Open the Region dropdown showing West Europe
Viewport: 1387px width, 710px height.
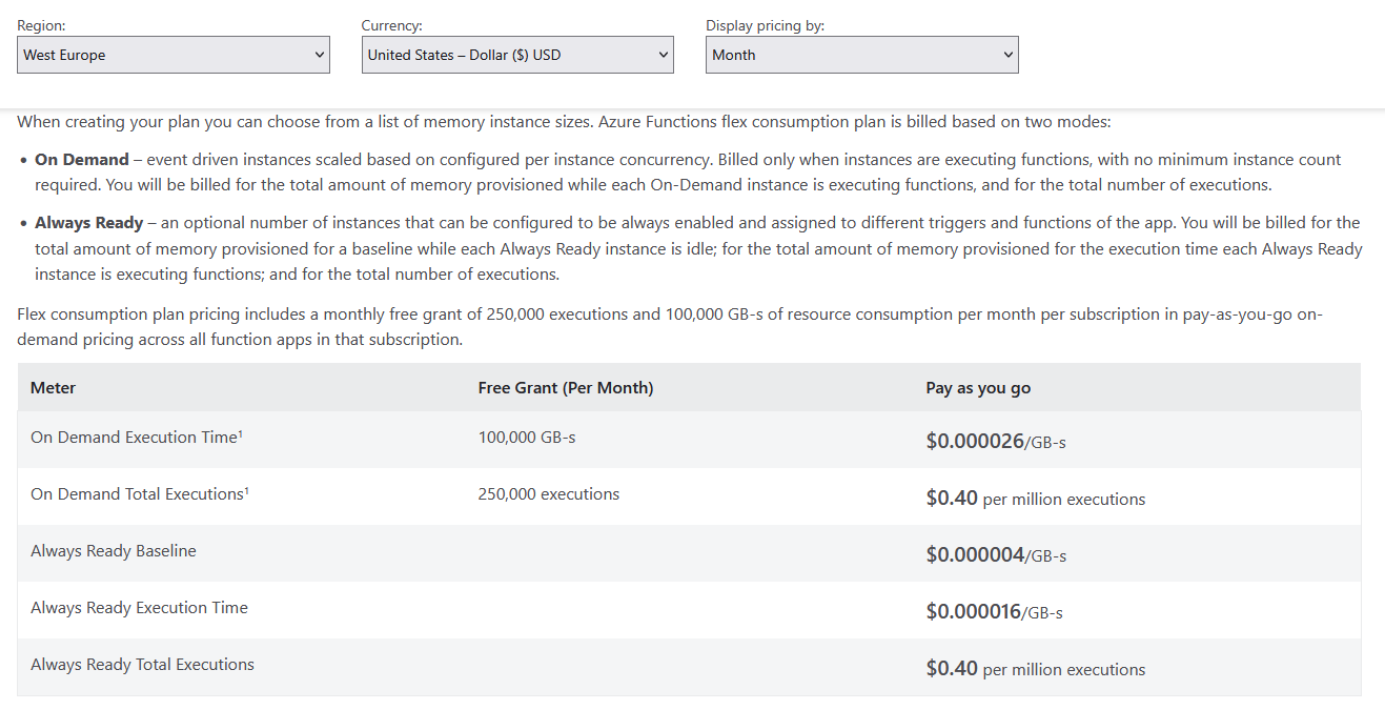click(173, 55)
